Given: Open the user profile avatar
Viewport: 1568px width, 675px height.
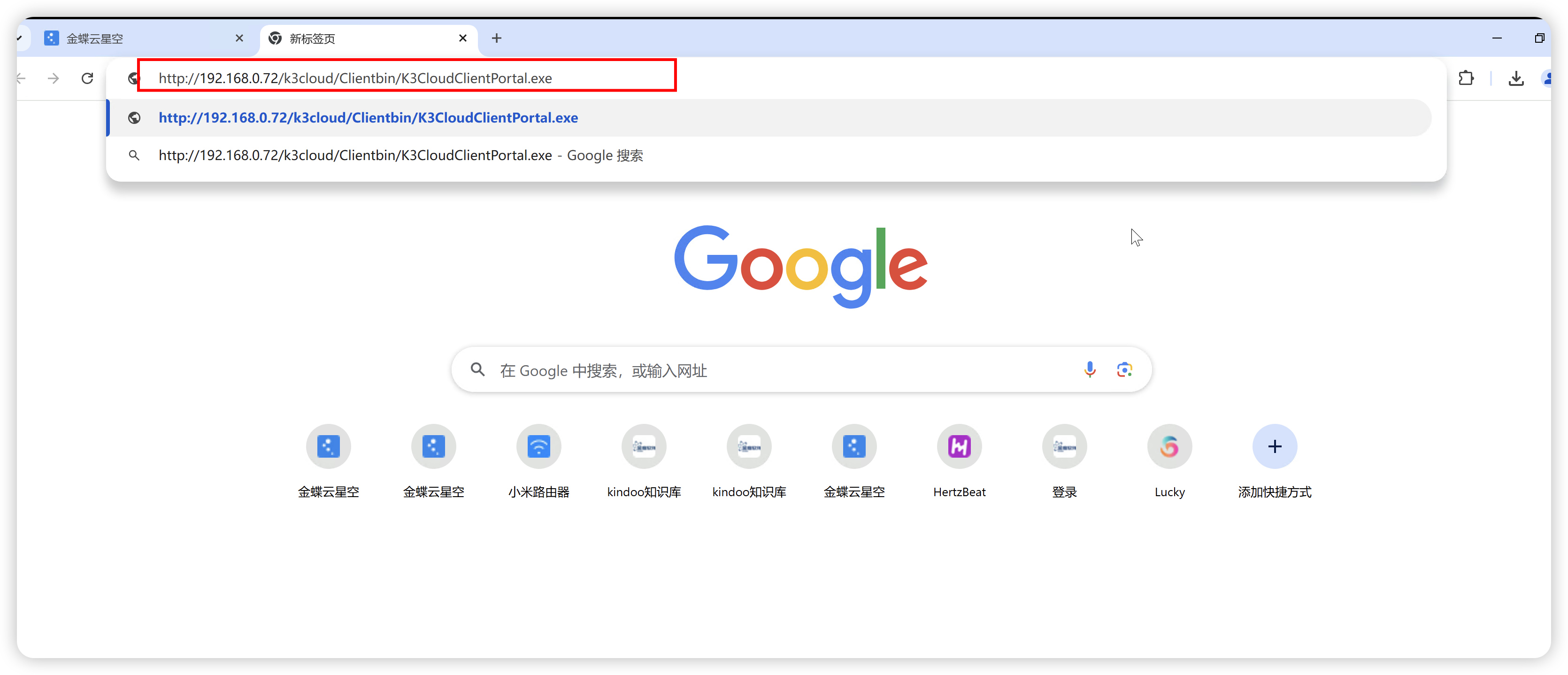Looking at the screenshot, I should point(1546,78).
